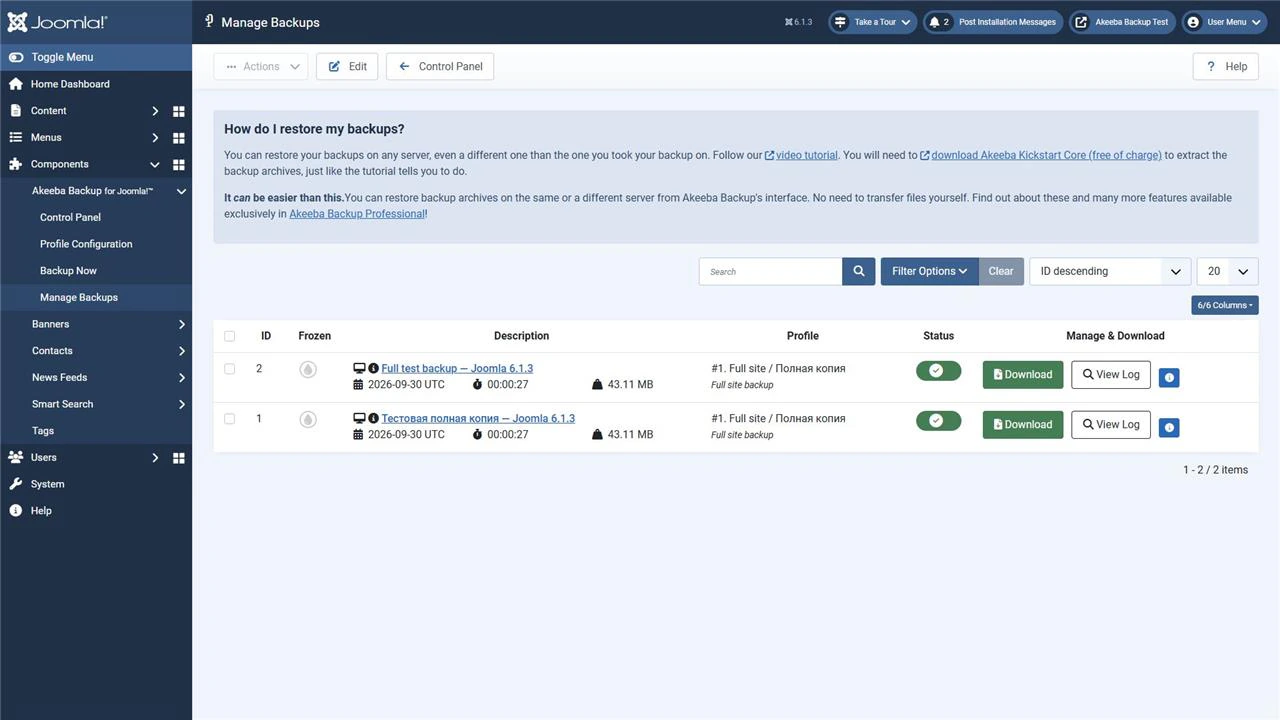This screenshot has width=1280, height=720.
Task: Click the Joomla version 6.1.3 indicator
Action: [798, 22]
